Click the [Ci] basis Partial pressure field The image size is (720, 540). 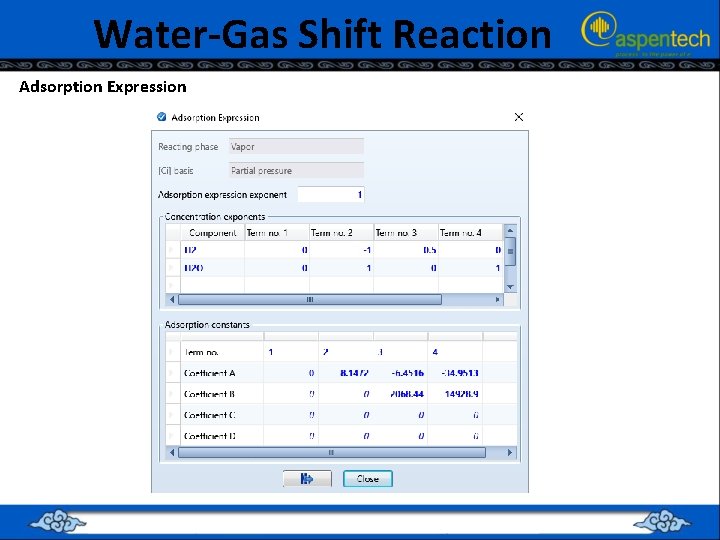(x=297, y=170)
